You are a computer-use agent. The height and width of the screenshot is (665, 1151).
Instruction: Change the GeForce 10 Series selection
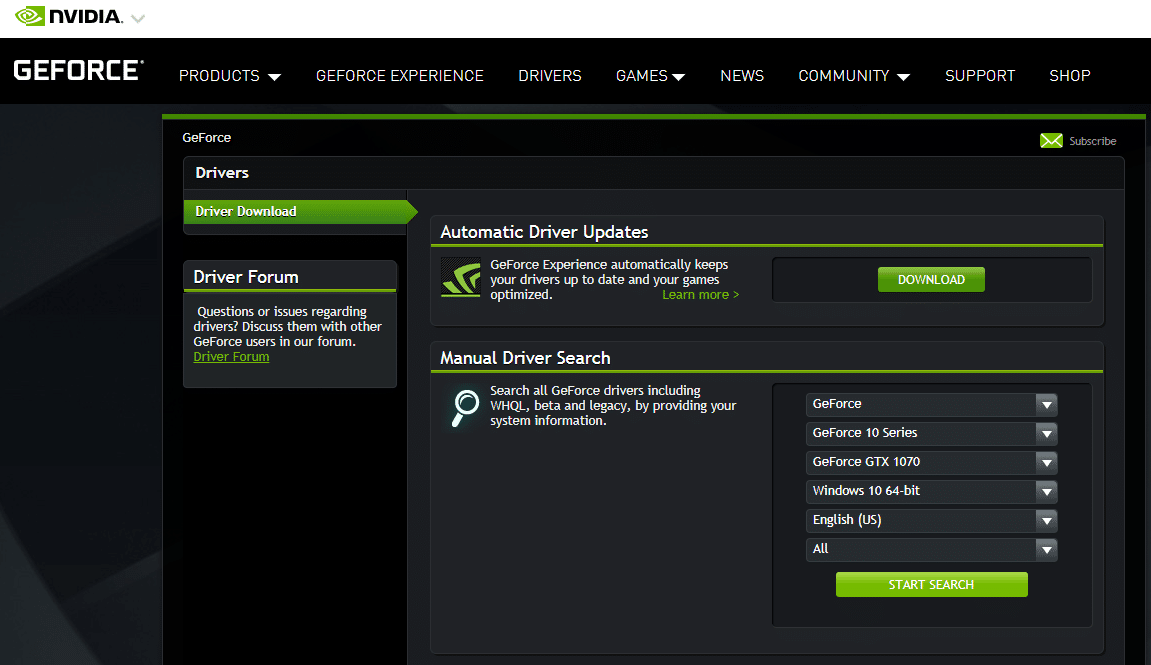pyautogui.click(x=931, y=433)
